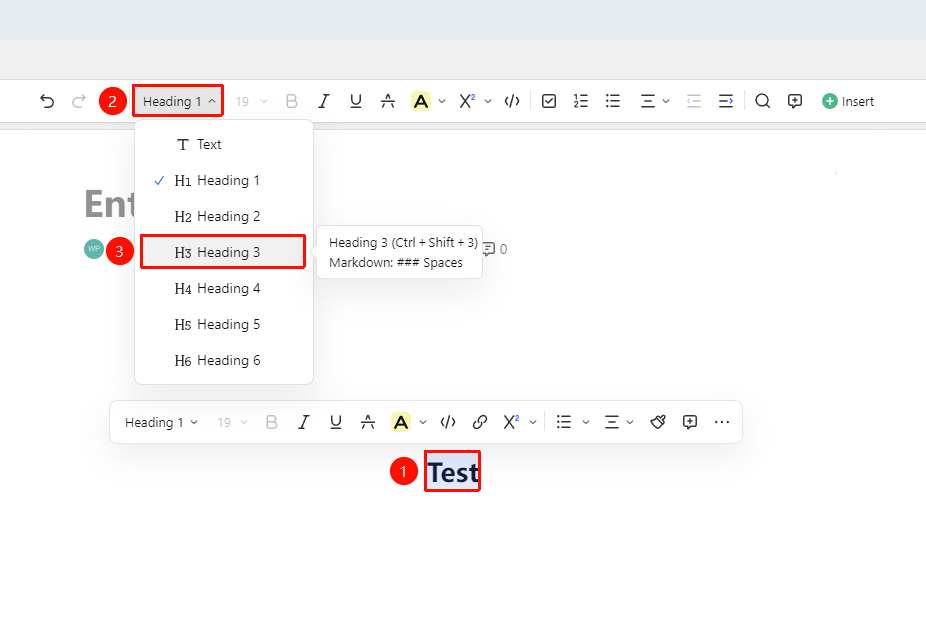Image resolution: width=926 pixels, height=619 pixels.
Task: Open the alignment dropdown in top toolbar
Action: 655,102
